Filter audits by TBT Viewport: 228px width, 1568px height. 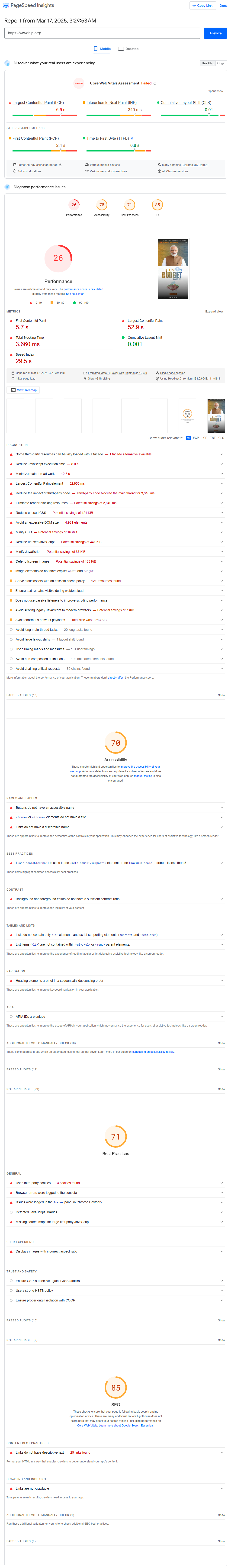click(213, 438)
